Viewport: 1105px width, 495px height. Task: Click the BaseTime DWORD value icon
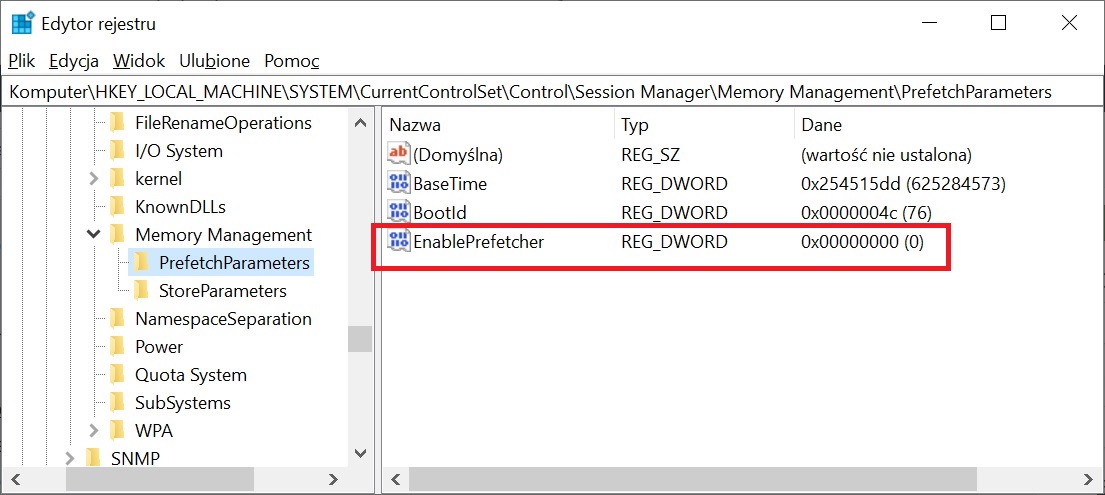pyautogui.click(x=399, y=184)
